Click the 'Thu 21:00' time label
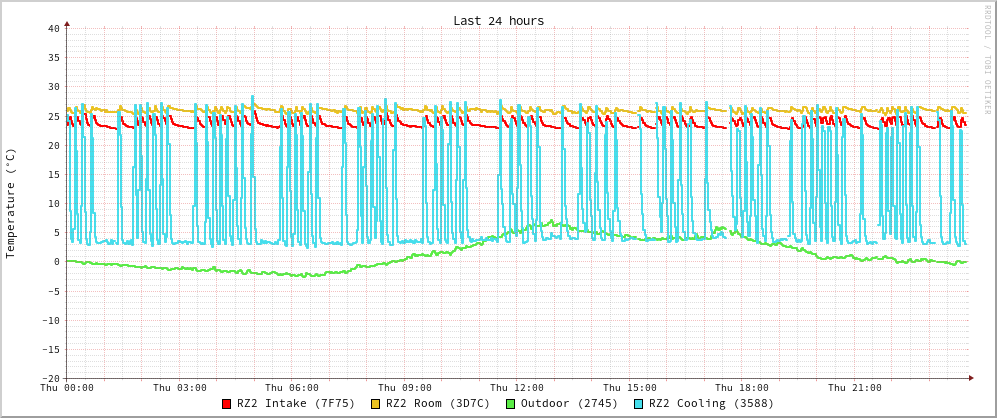This screenshot has height=418, width=997. [855, 387]
